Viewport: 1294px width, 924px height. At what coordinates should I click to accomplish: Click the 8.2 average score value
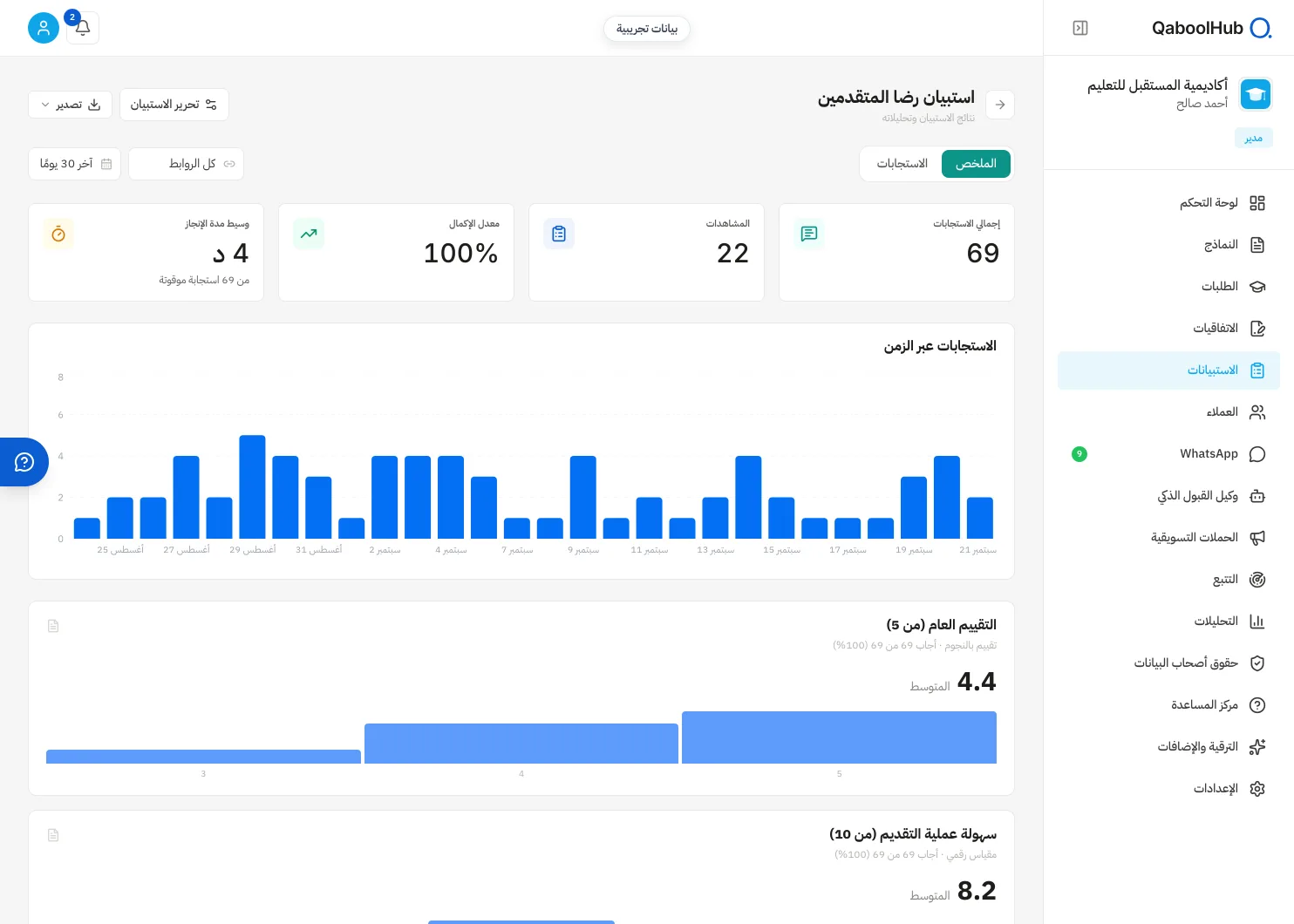coord(977,891)
